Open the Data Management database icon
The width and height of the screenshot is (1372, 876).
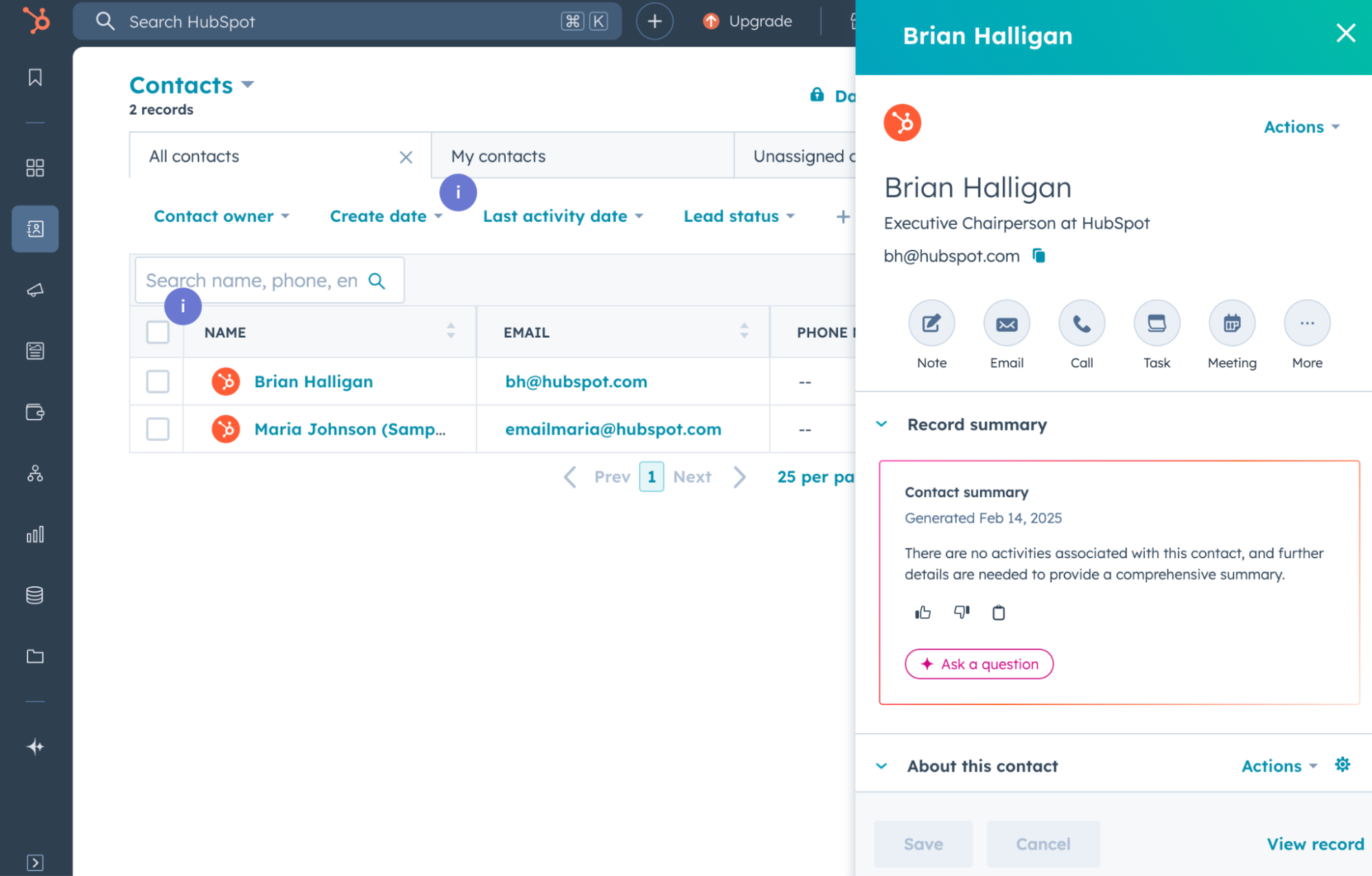(x=35, y=595)
